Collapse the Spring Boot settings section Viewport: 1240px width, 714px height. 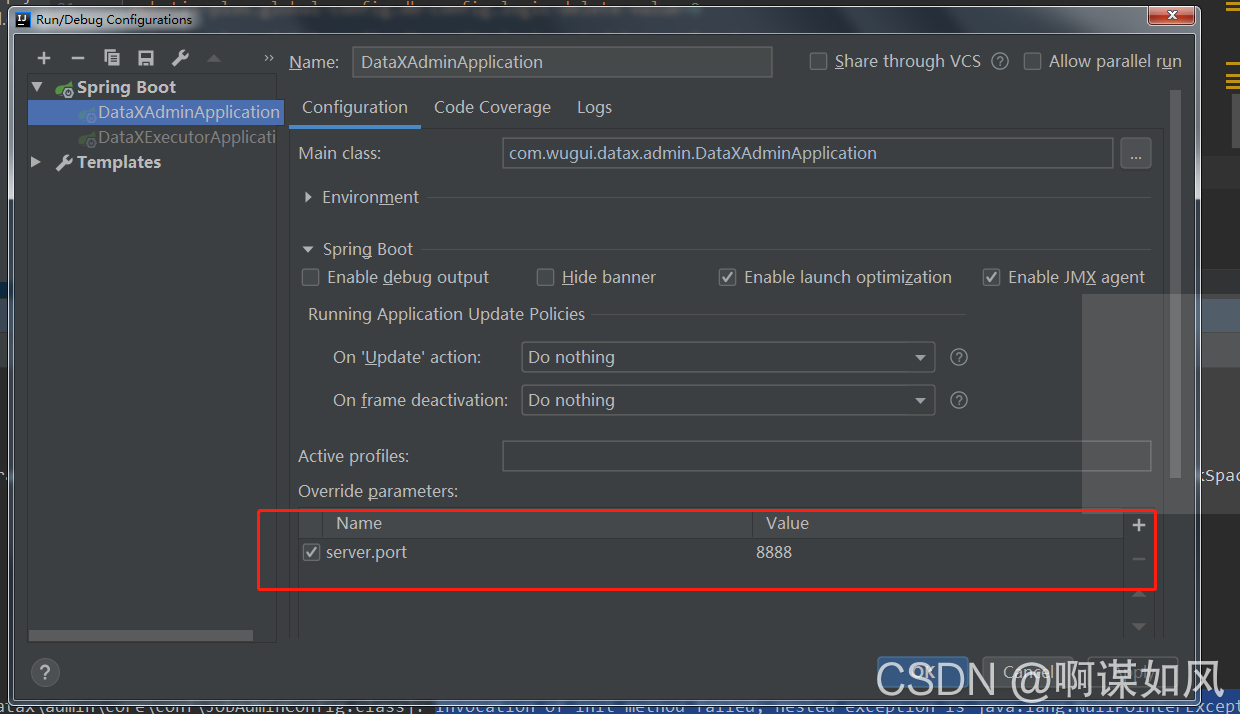pyautogui.click(x=309, y=249)
